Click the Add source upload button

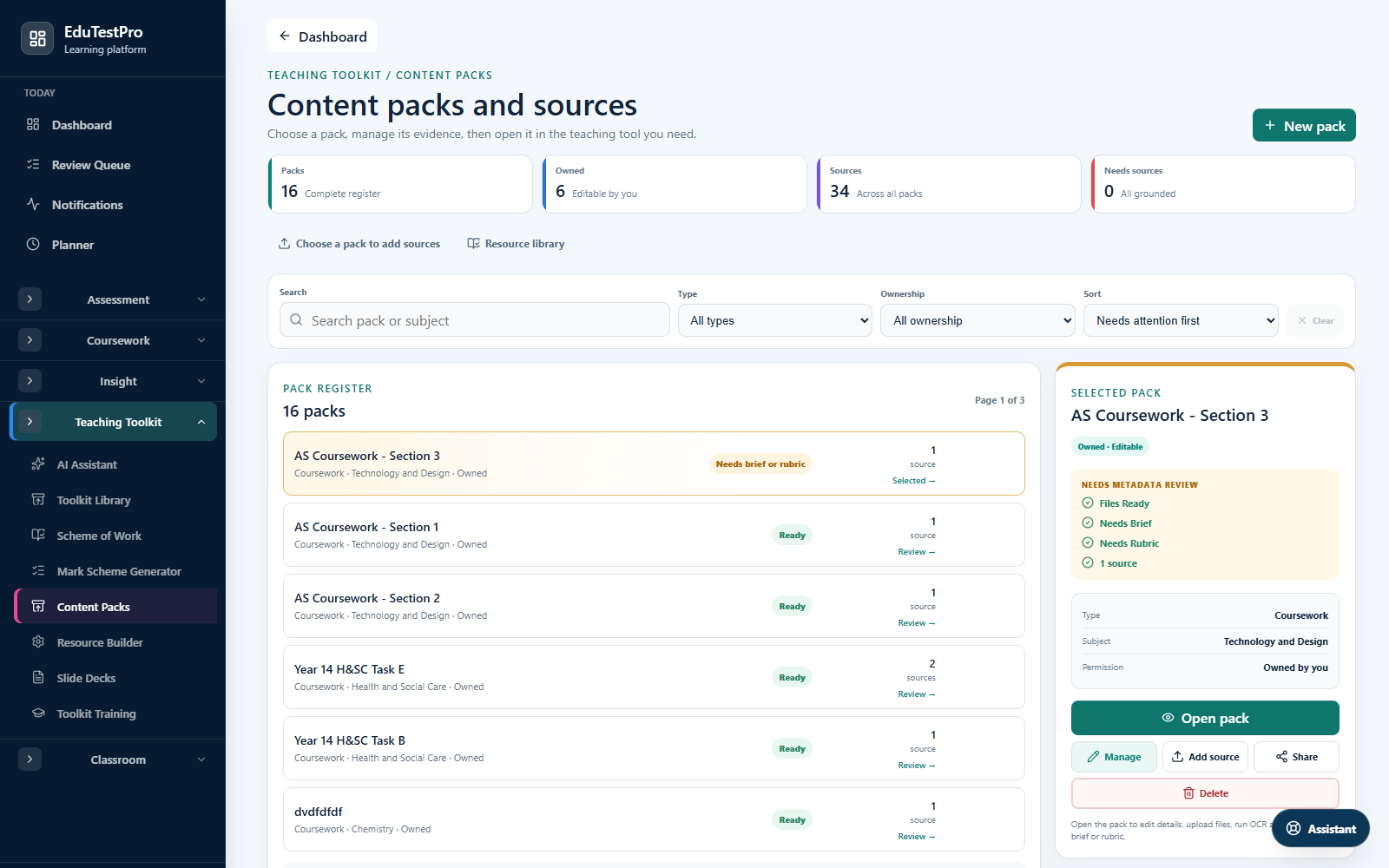pyautogui.click(x=1205, y=757)
